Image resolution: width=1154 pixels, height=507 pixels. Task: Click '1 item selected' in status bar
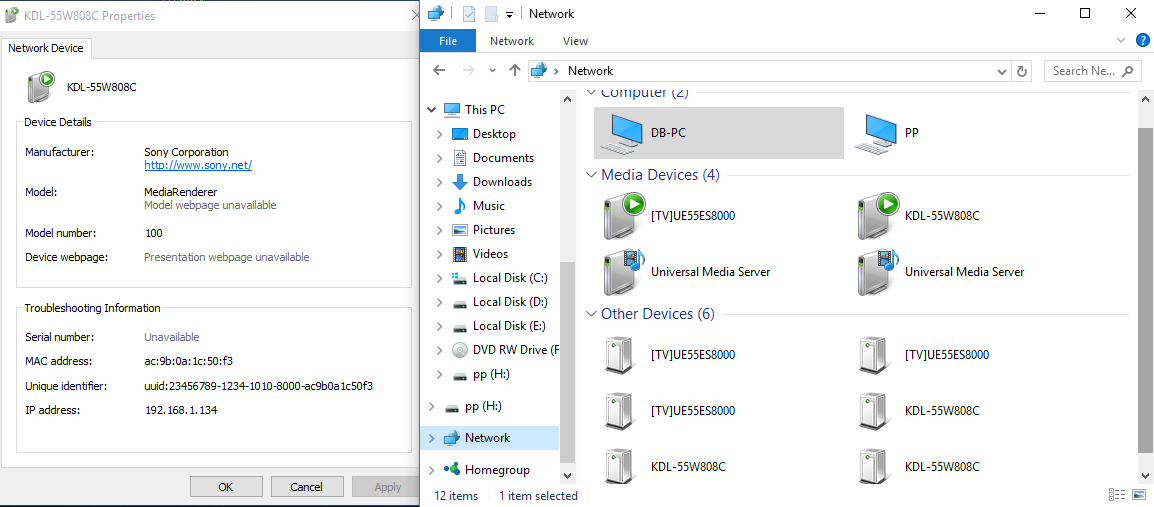point(538,495)
